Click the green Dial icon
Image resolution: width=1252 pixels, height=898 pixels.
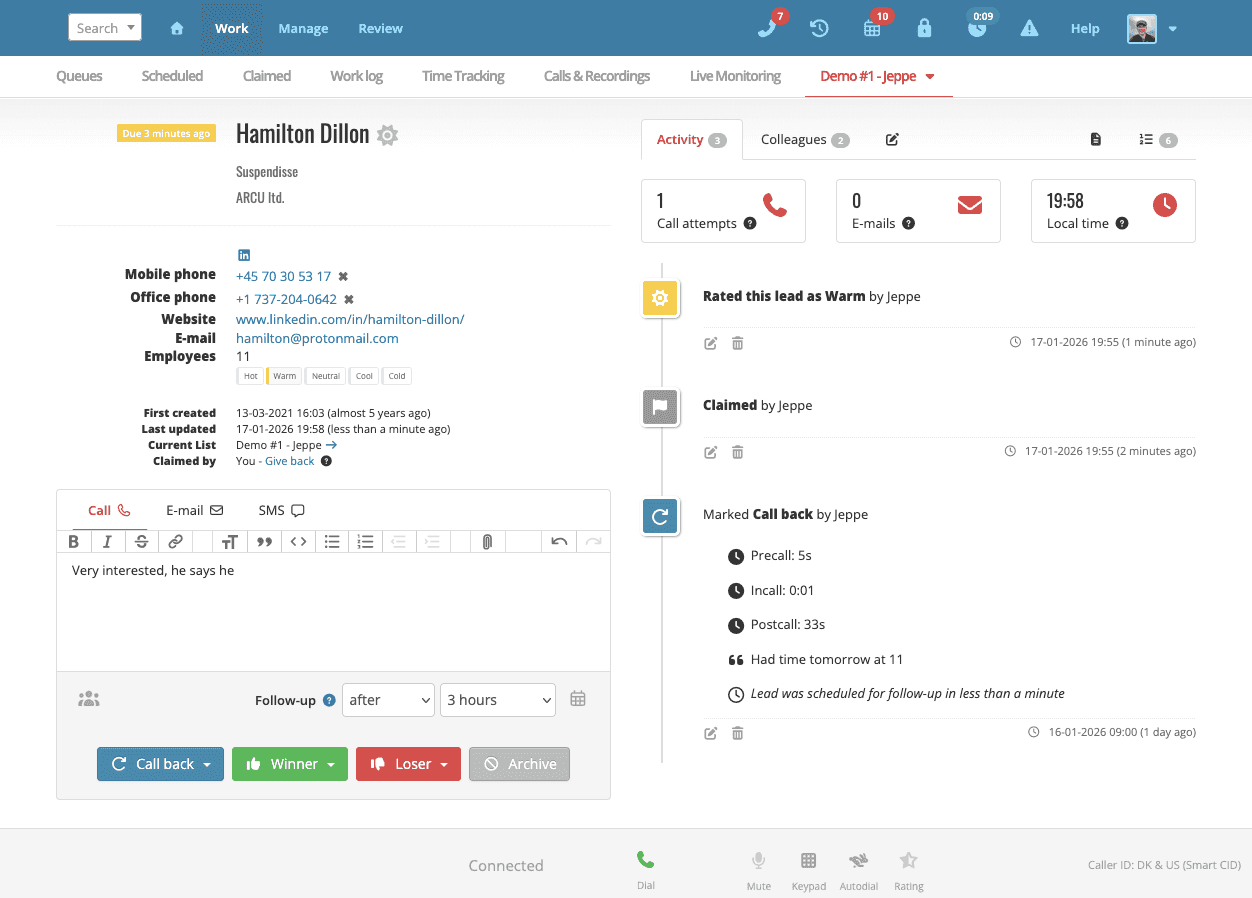(x=645, y=859)
